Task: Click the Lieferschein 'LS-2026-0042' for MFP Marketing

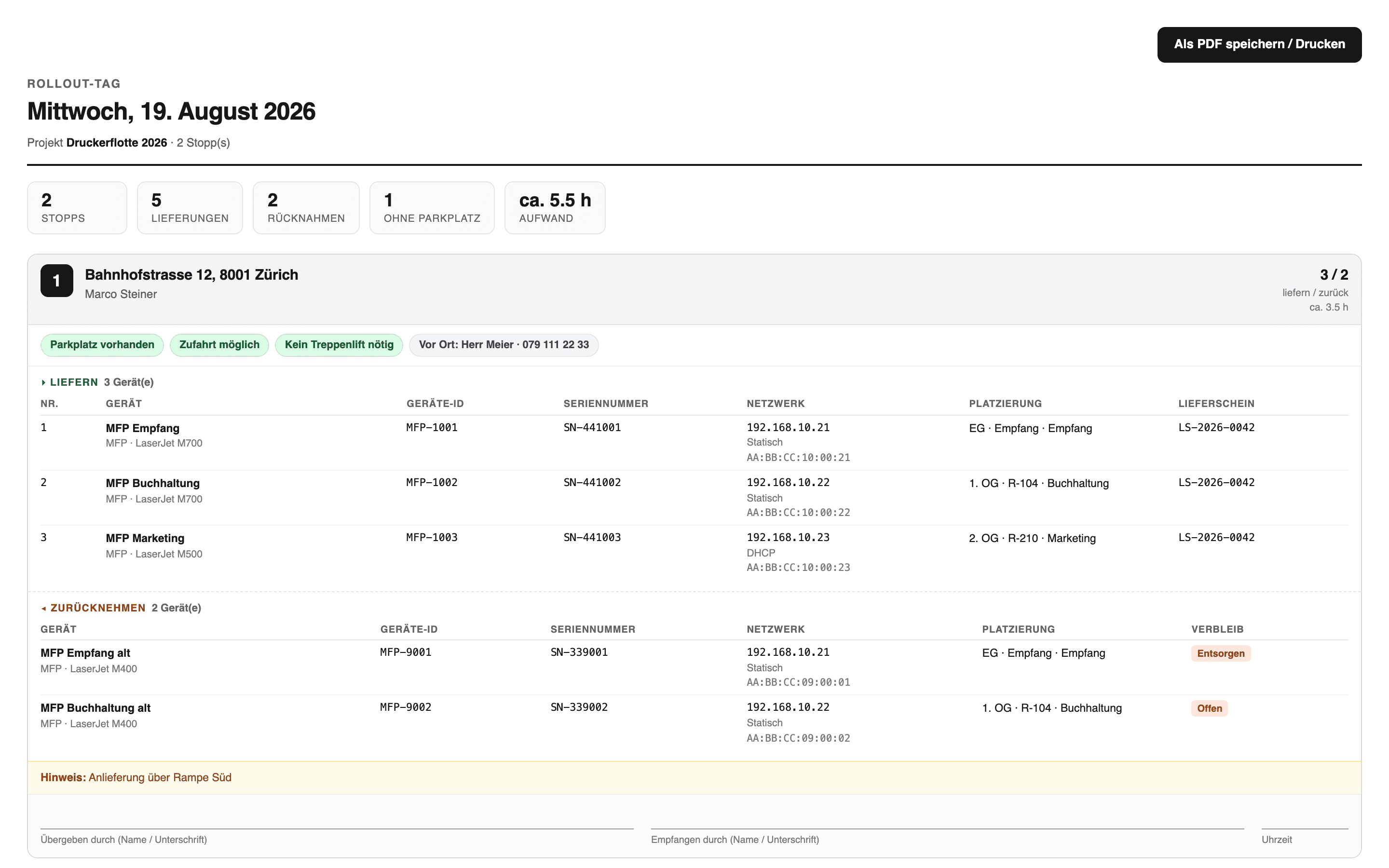Action: coord(1216,538)
